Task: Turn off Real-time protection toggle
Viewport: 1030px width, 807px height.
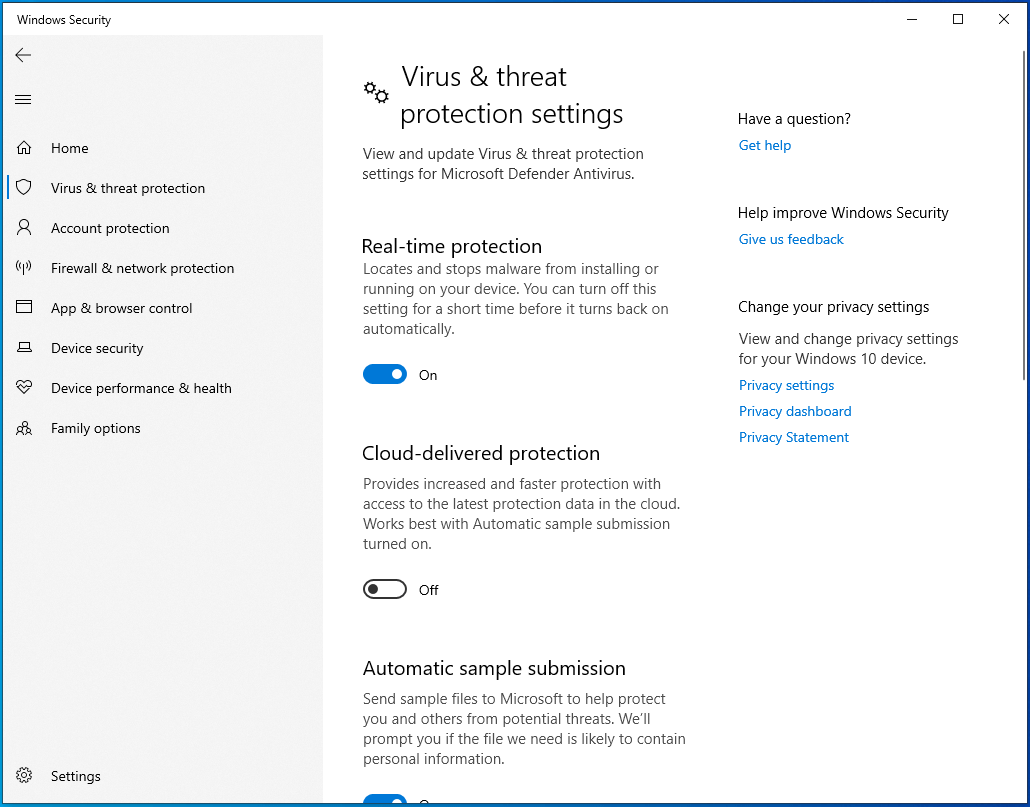Action: click(385, 375)
